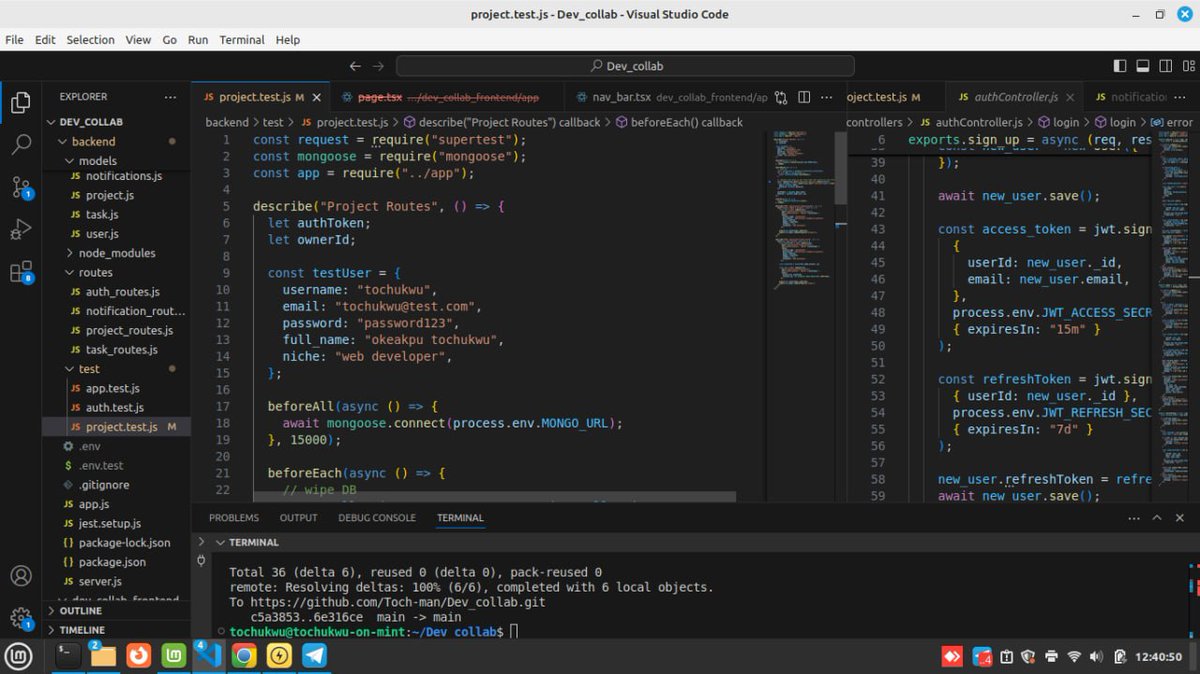The image size is (1200, 674).
Task: Open Telegram from the taskbar
Action: 314,656
